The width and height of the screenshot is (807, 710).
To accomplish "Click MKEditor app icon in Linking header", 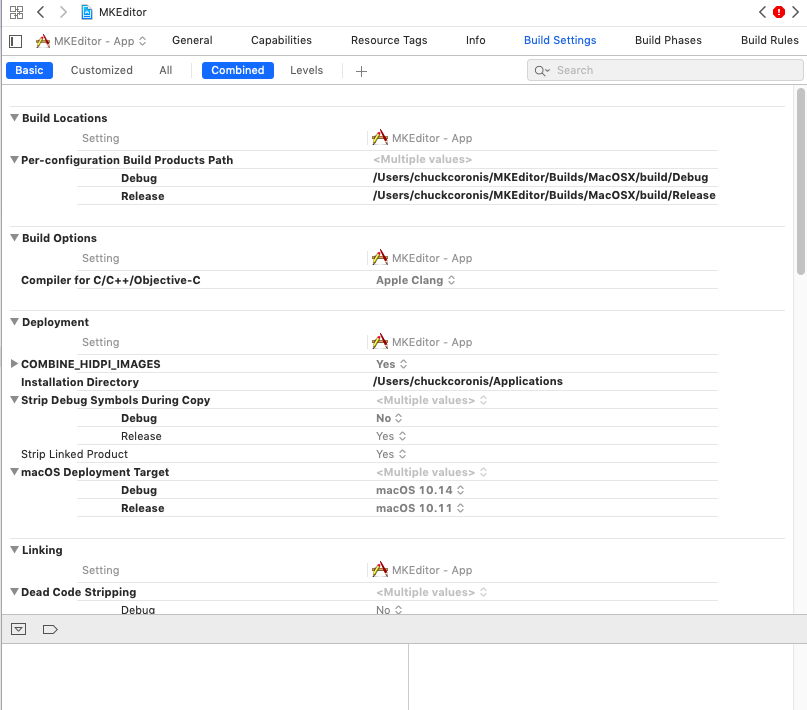I will [380, 570].
